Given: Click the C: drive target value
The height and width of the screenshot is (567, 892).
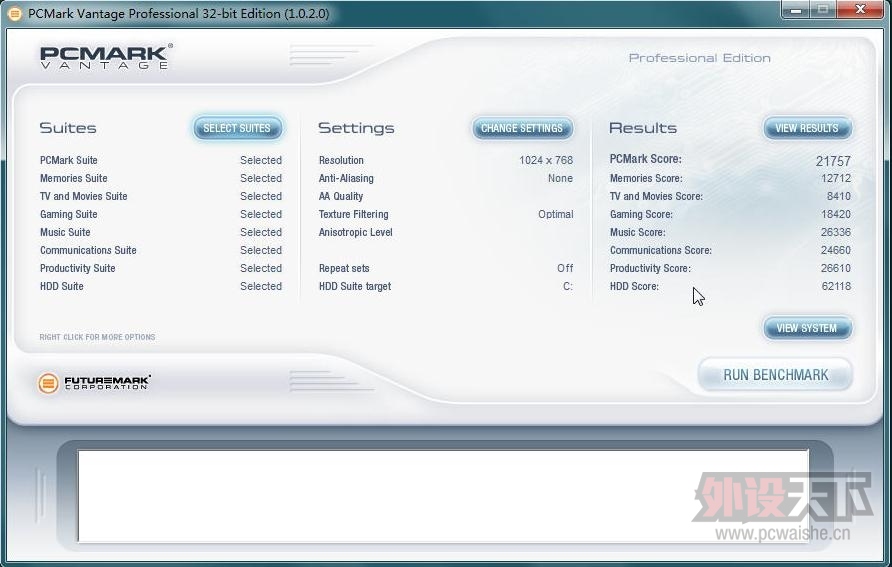Looking at the screenshot, I should pyautogui.click(x=568, y=286).
